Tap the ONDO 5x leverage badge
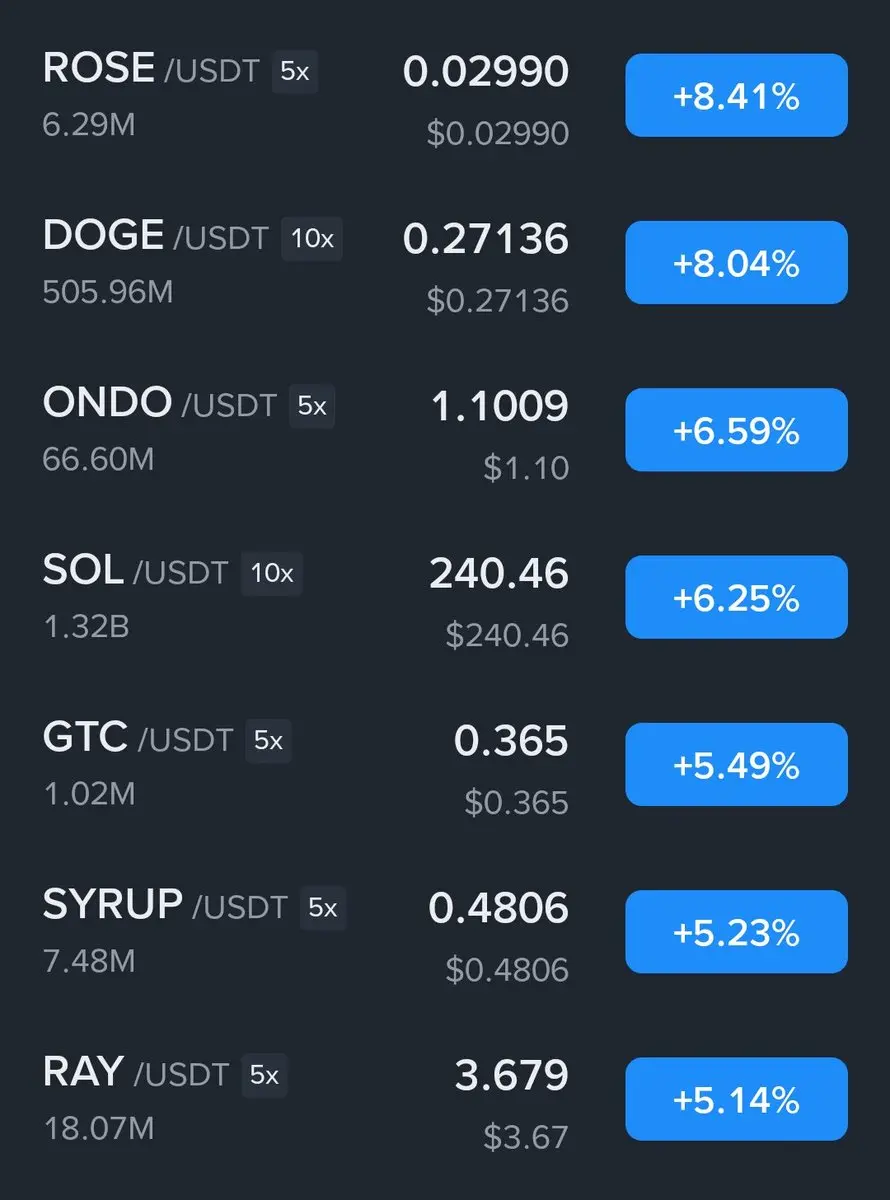This screenshot has width=890, height=1200. (x=312, y=406)
